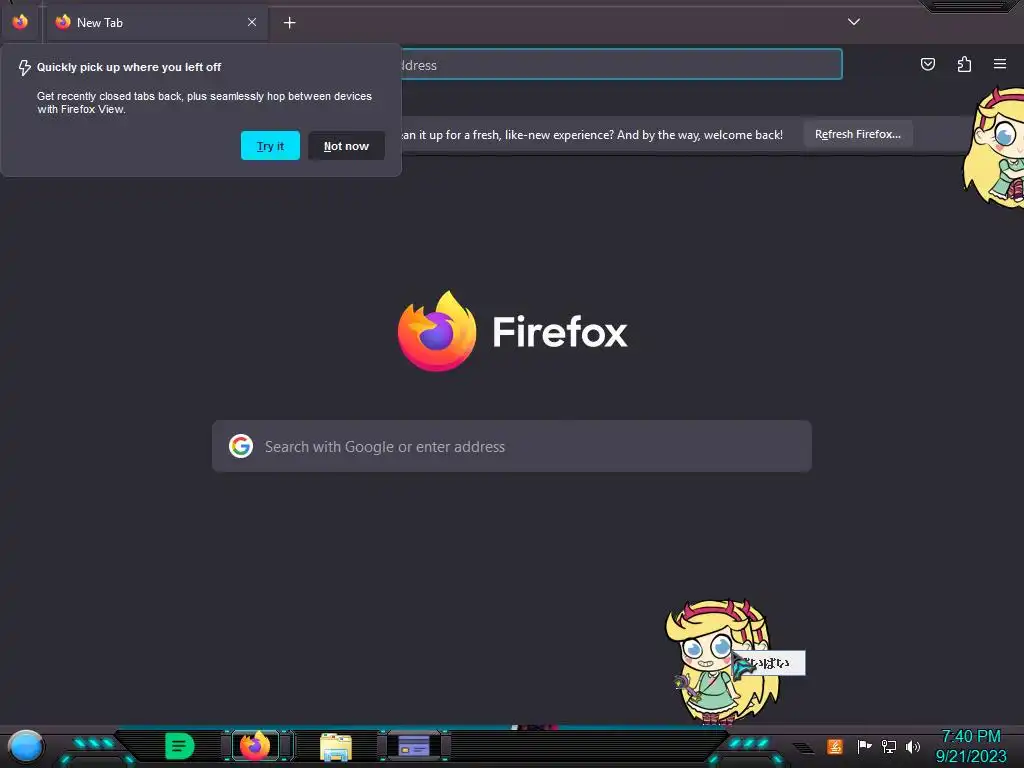
Task: Click the Google logo in the search box
Action: pos(241,446)
